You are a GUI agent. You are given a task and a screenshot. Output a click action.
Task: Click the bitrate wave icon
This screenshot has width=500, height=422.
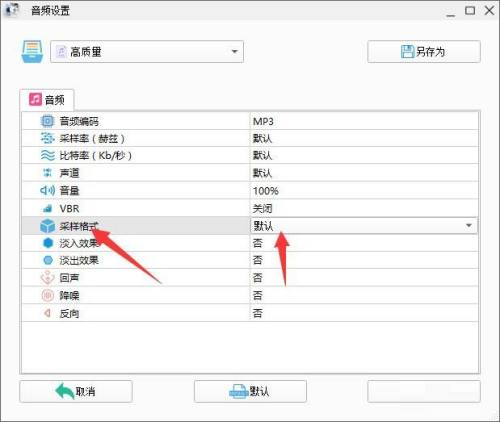click(x=47, y=155)
